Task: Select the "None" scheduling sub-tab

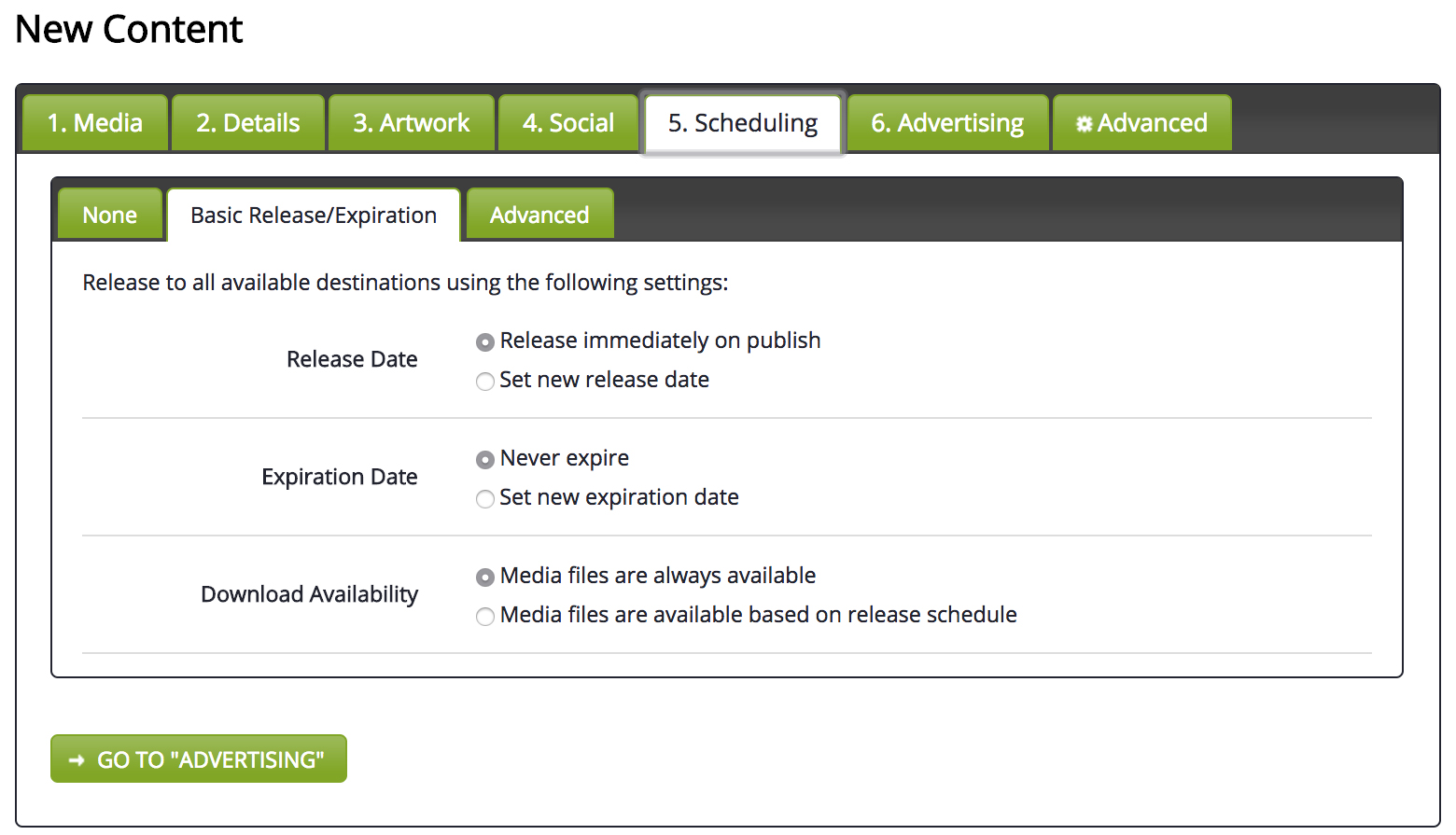Action: 110,215
